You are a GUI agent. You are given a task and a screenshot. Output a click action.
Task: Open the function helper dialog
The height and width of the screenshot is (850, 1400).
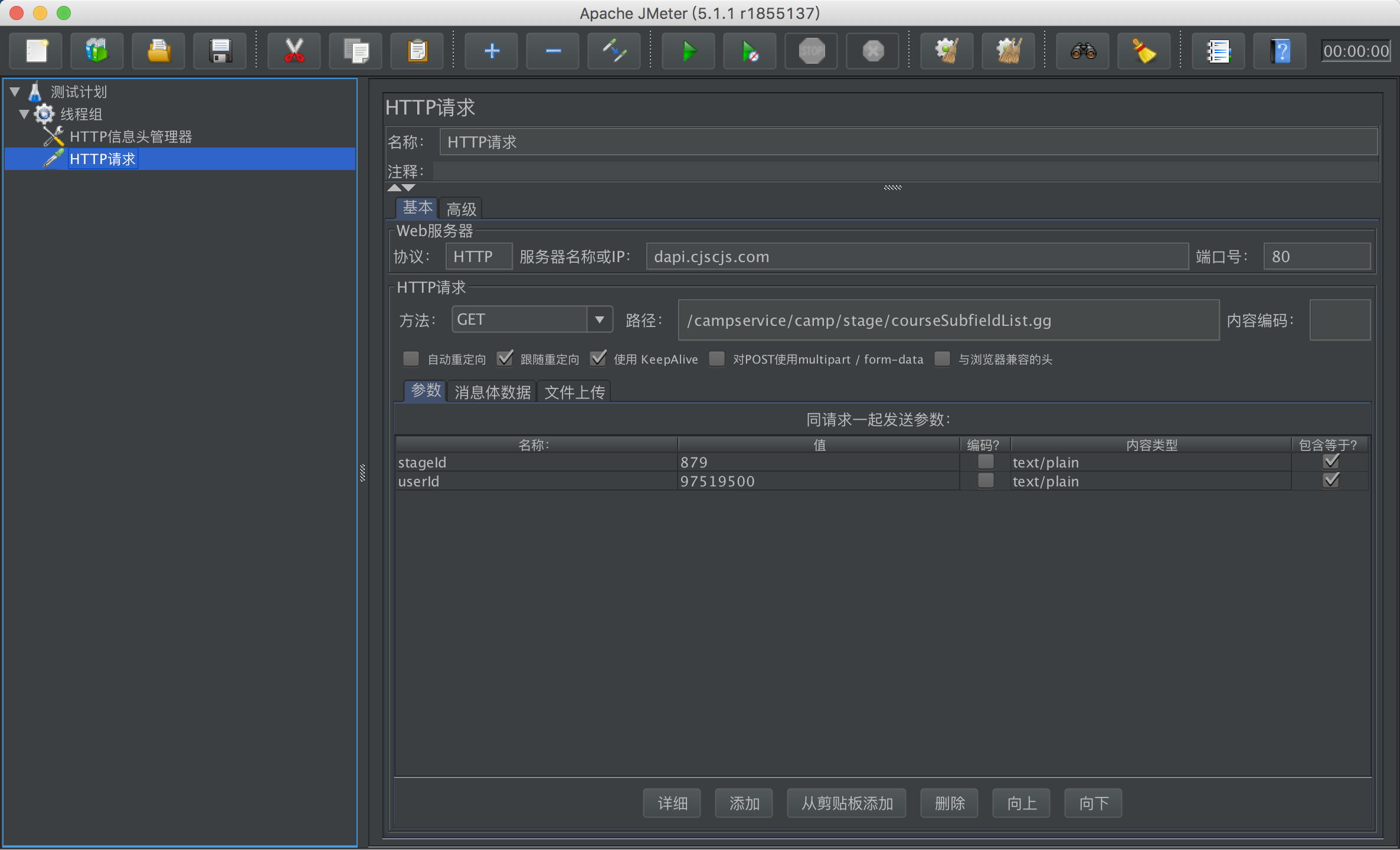[1219, 51]
